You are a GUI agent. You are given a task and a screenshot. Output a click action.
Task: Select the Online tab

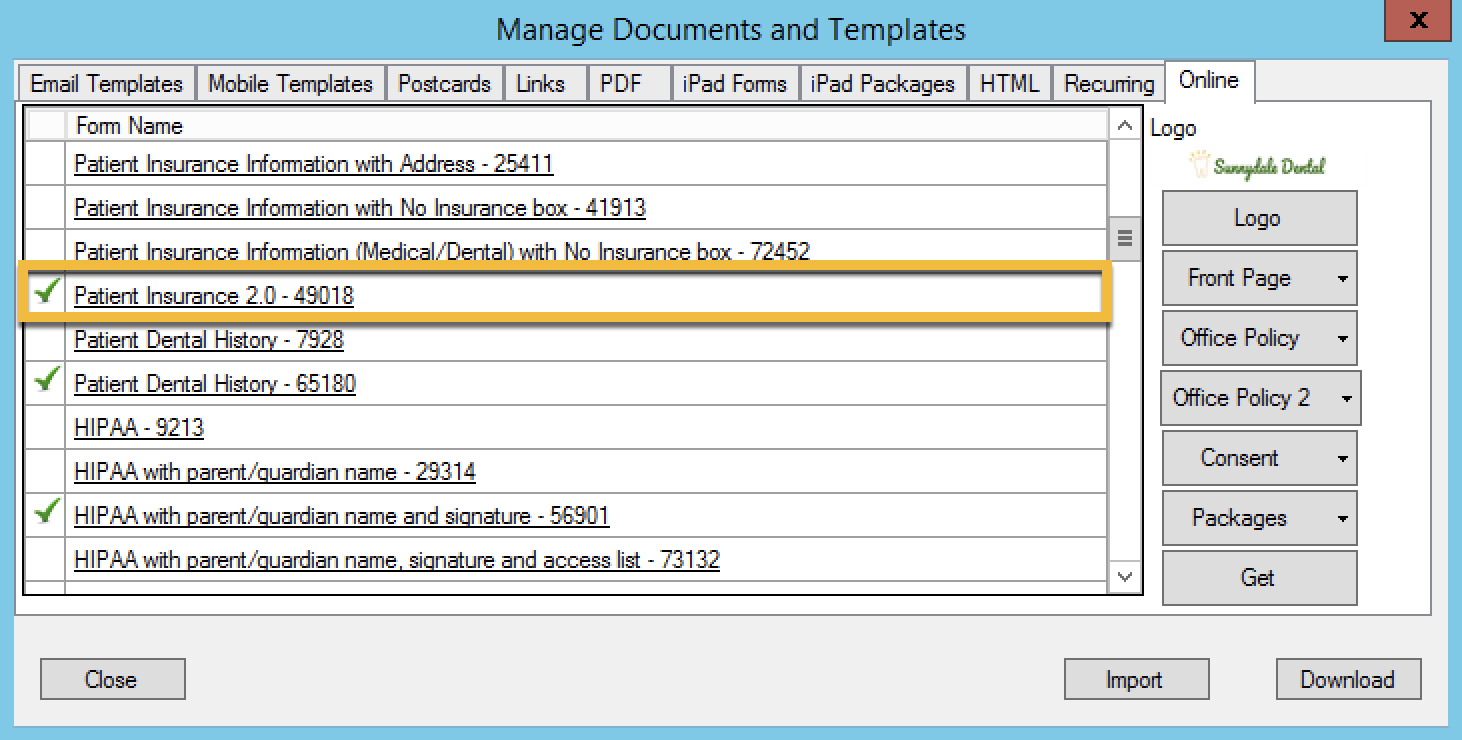(x=1209, y=80)
